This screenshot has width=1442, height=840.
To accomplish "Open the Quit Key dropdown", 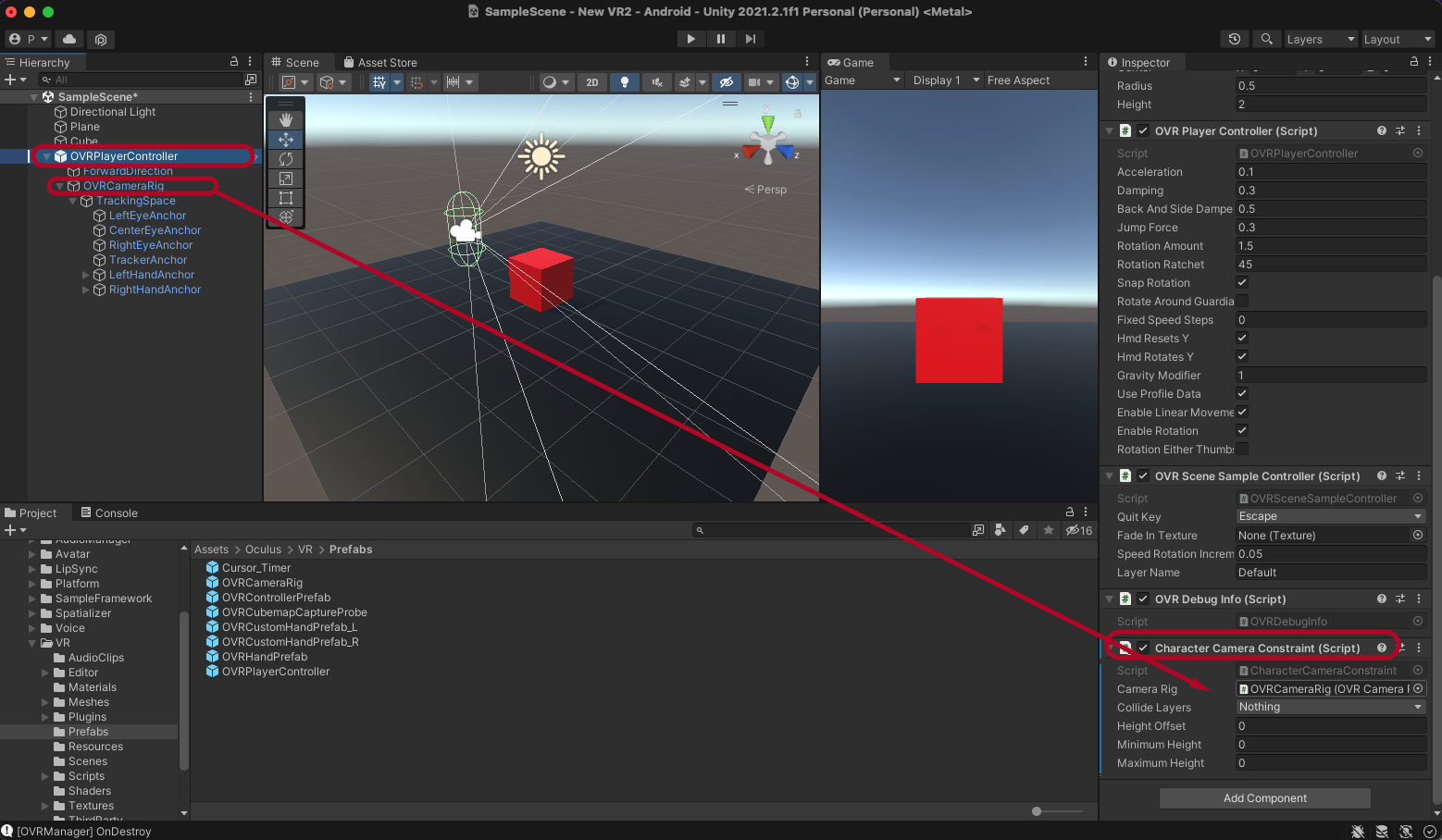I will click(1331, 516).
